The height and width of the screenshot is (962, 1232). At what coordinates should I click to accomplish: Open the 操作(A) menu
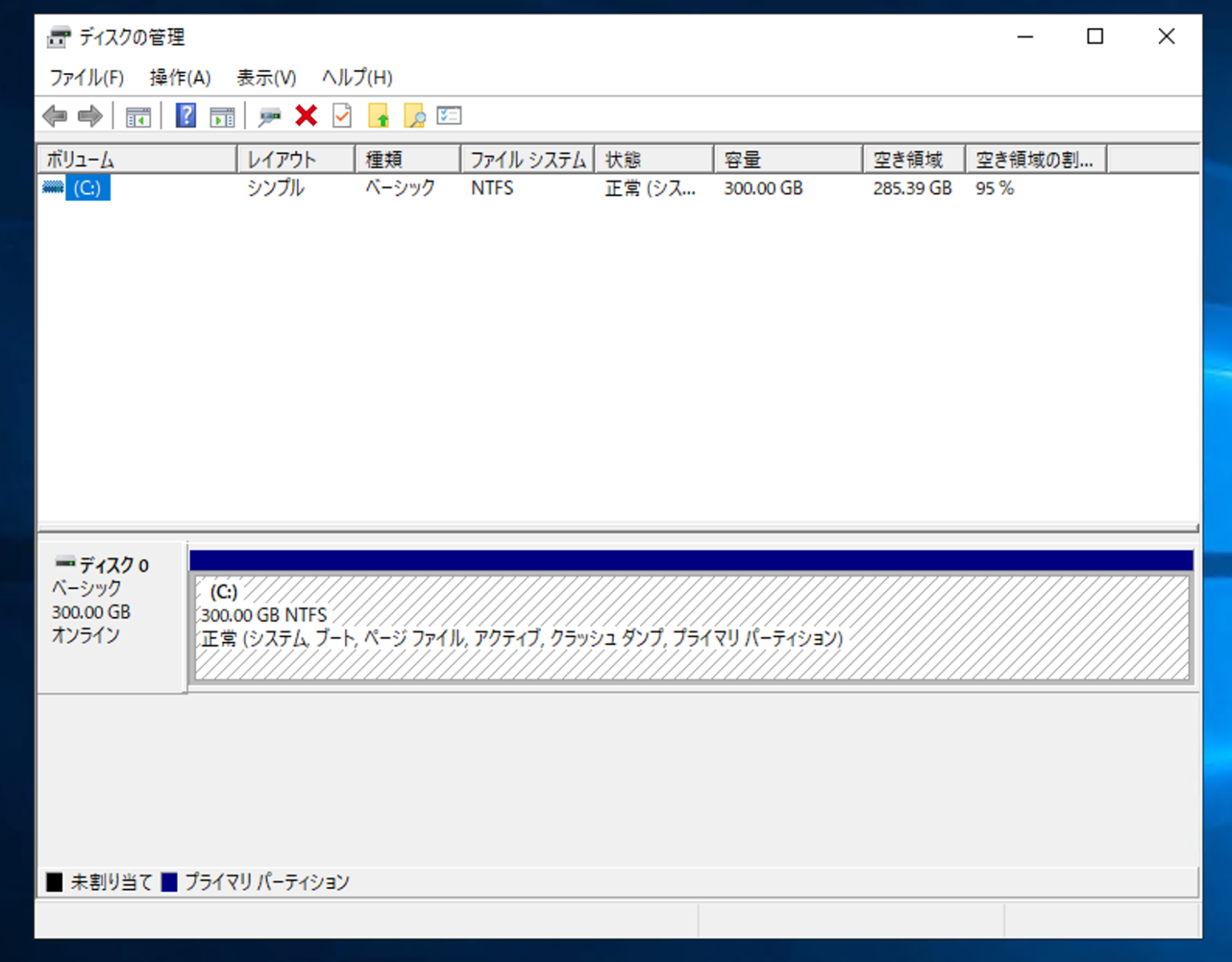pyautogui.click(x=180, y=77)
